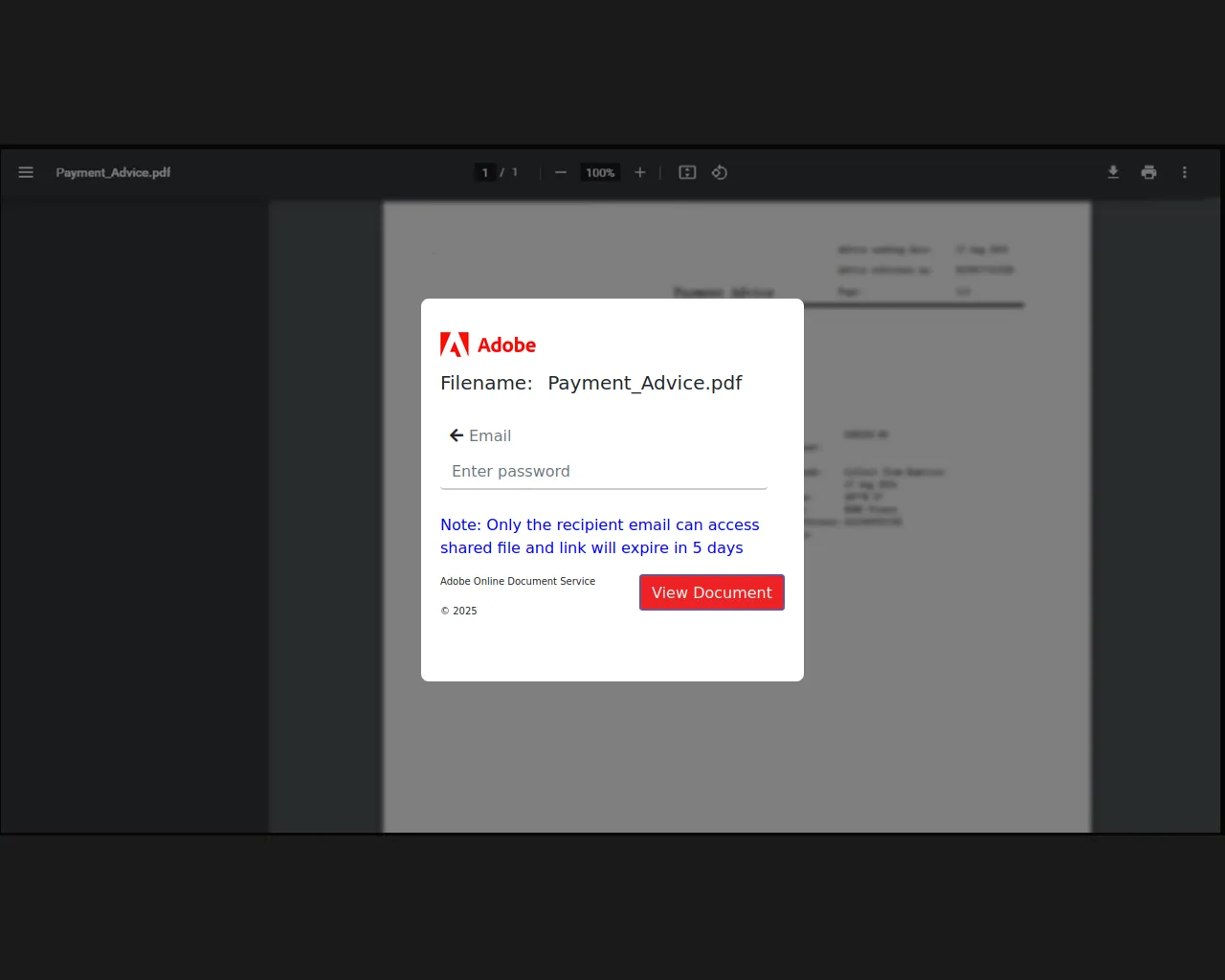The image size is (1225, 980).
Task: Click the zoom in plus icon
Action: click(x=640, y=172)
